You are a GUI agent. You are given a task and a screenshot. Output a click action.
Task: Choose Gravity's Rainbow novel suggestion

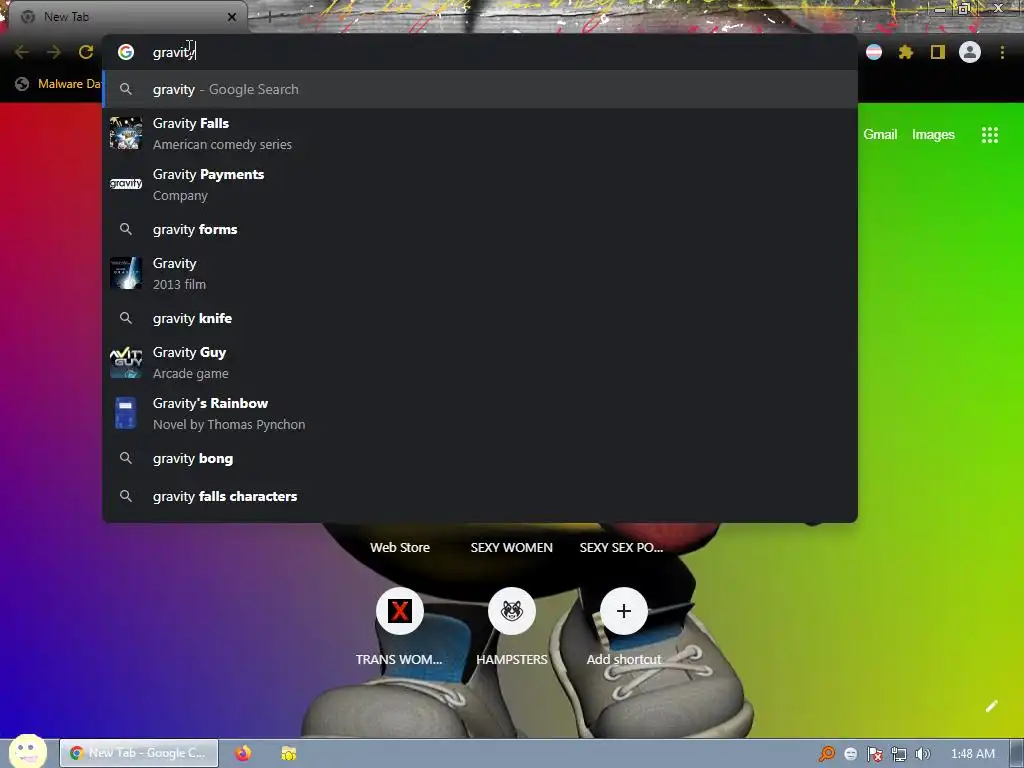[479, 413]
